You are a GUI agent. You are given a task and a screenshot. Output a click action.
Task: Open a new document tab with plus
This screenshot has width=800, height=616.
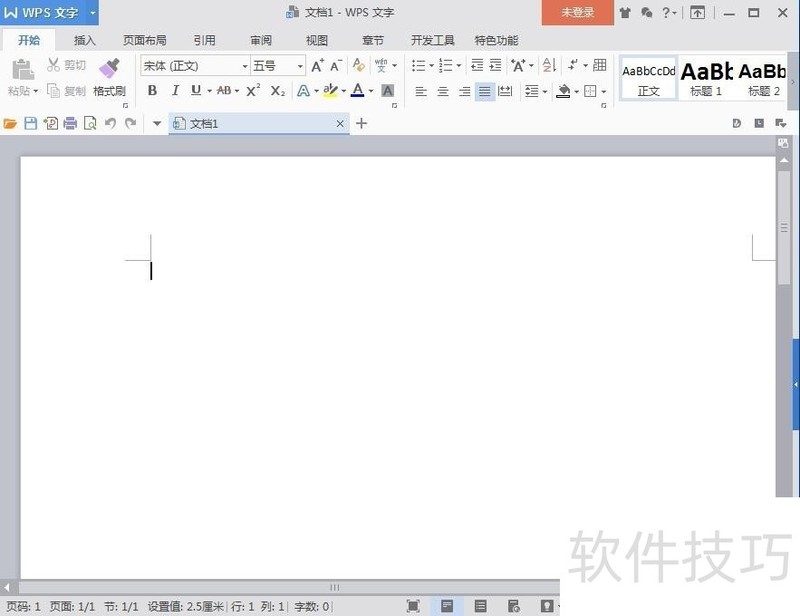tap(362, 124)
